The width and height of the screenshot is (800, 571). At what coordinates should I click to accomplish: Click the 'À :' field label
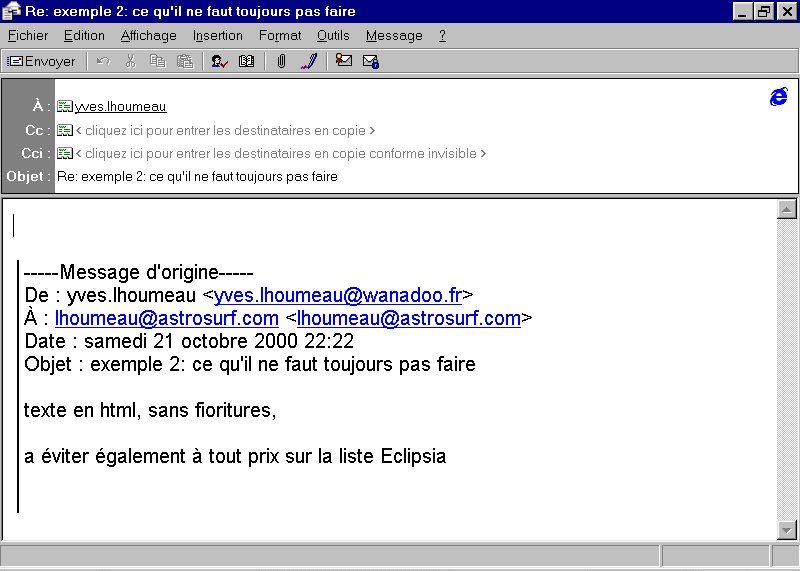42,106
